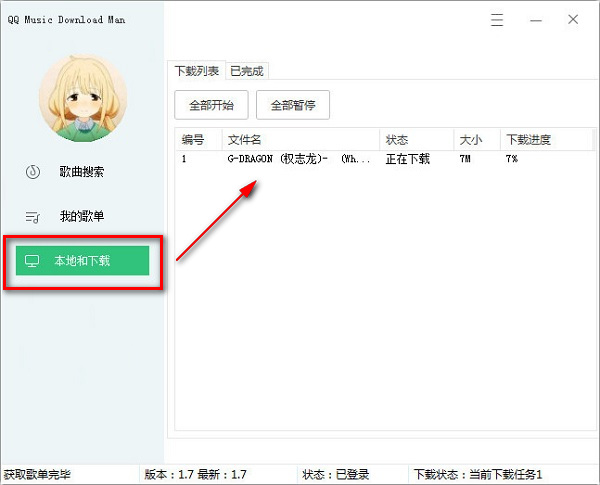Image resolution: width=600 pixels, height=485 pixels.
Task: Click the anime avatar profile picture
Action: tap(83, 98)
